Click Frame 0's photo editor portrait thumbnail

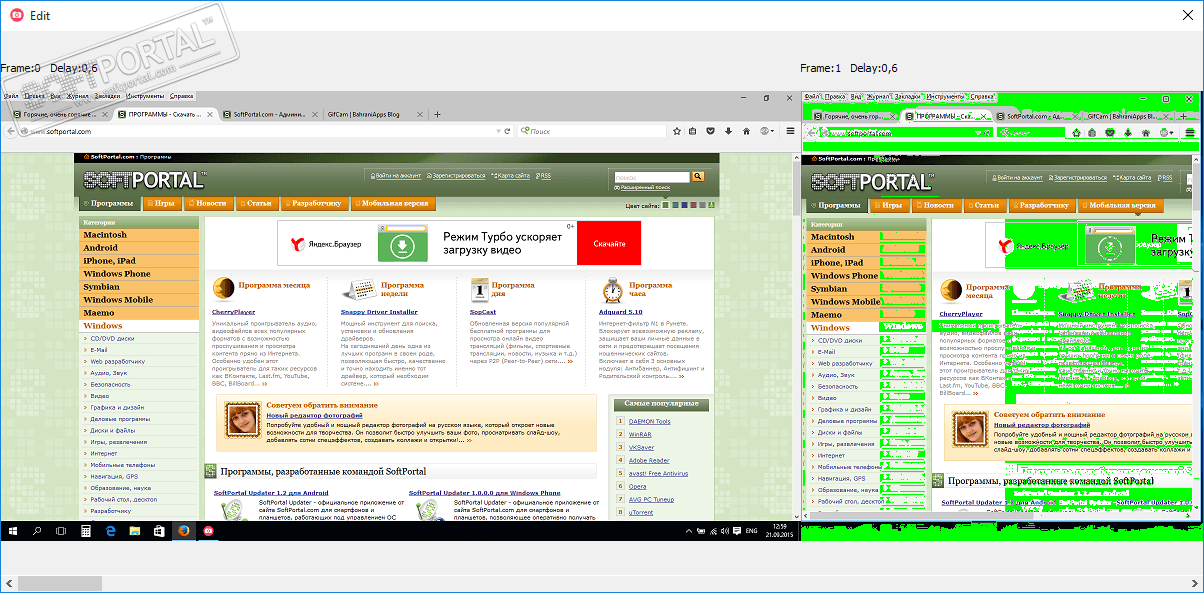(244, 422)
